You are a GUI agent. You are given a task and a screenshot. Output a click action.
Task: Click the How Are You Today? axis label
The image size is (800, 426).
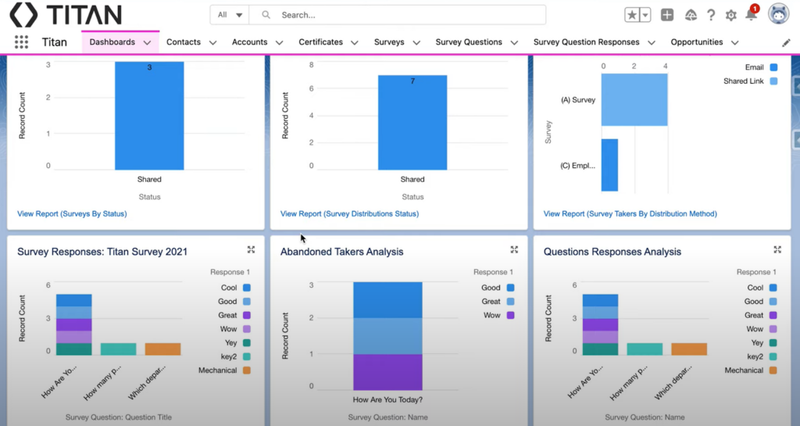[388, 399]
